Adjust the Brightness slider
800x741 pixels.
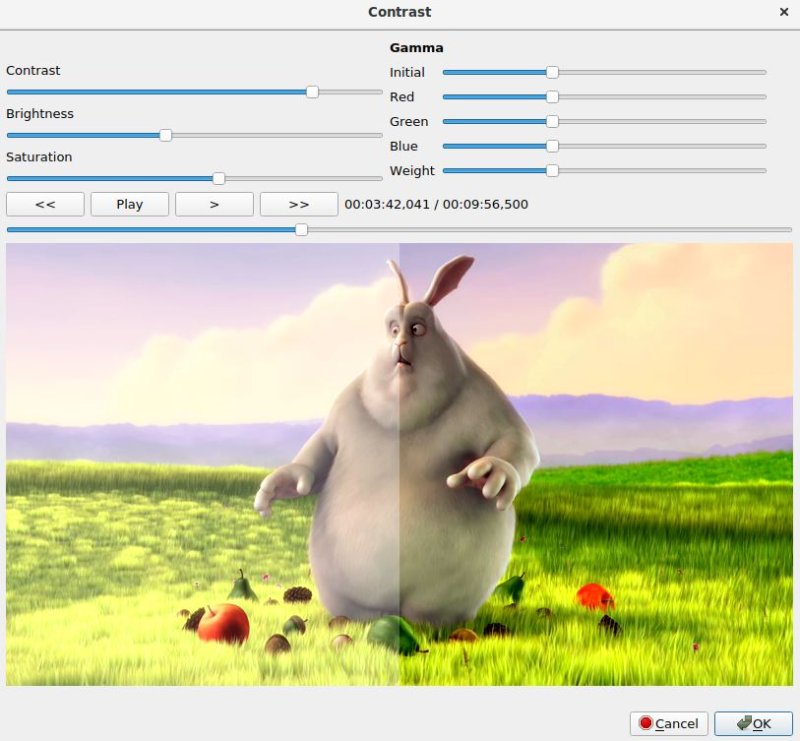[x=165, y=135]
